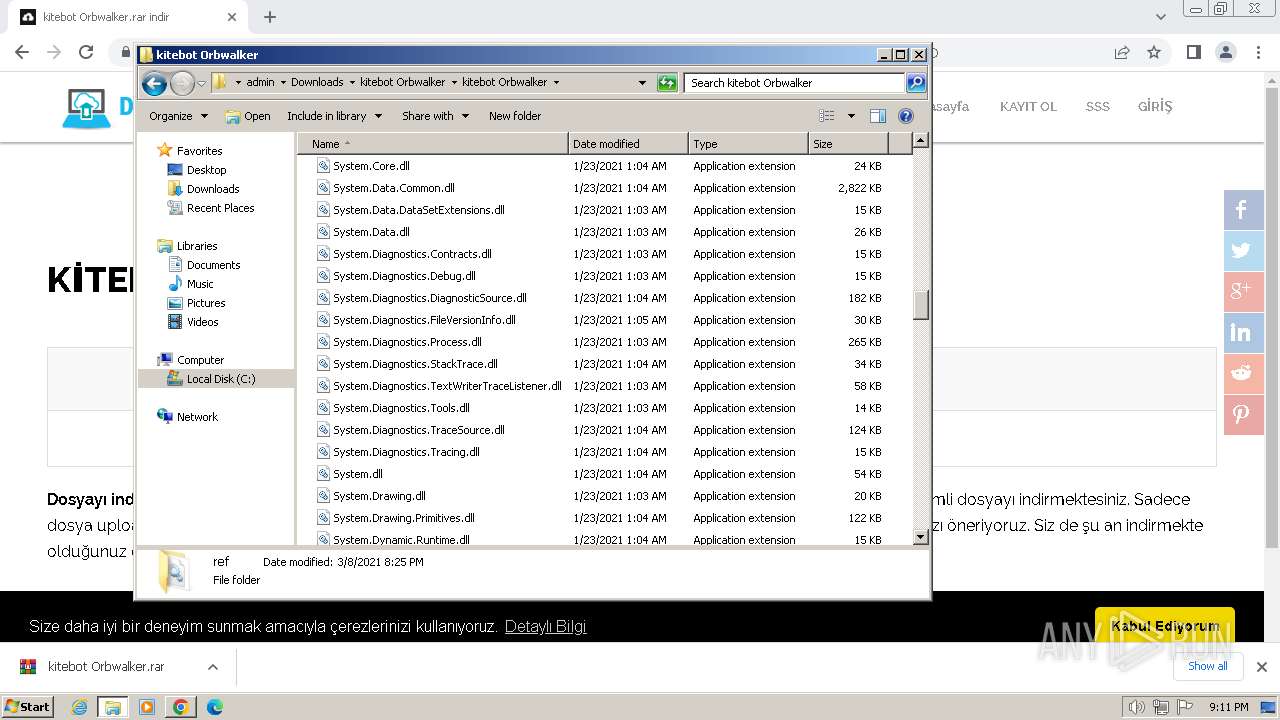Click New folder in toolbar

click(x=515, y=116)
